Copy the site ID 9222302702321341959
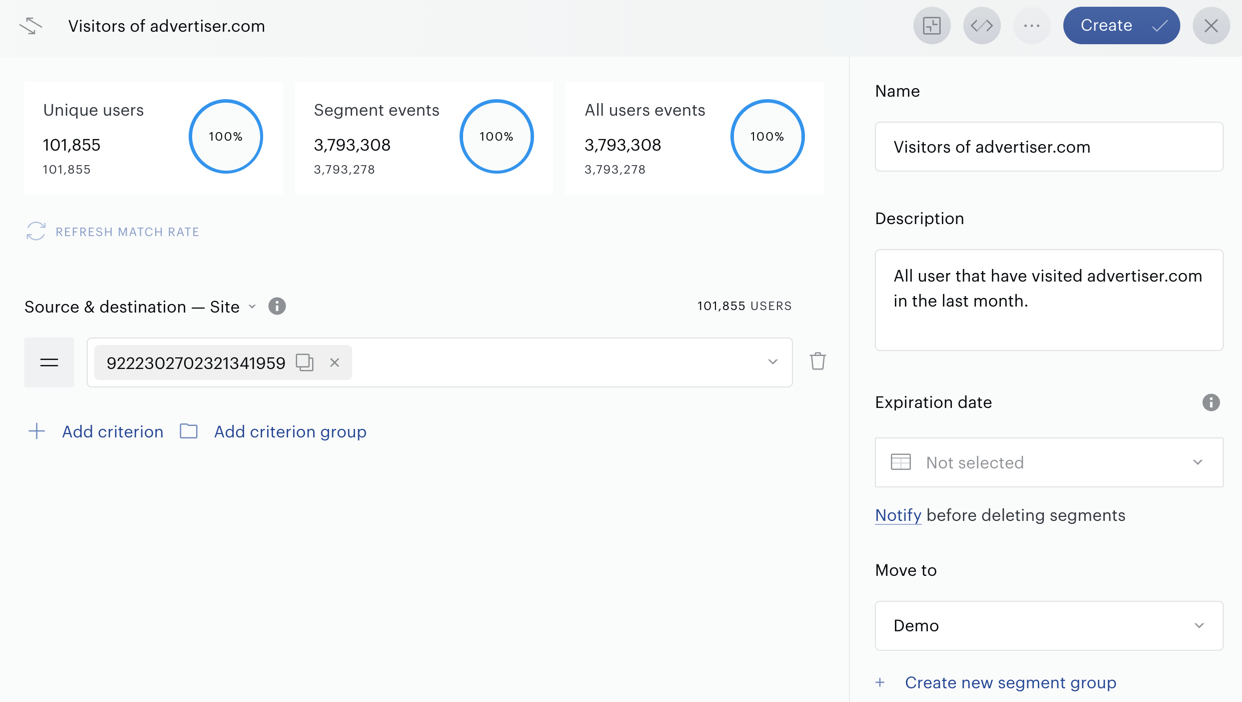Image resolution: width=1242 pixels, height=702 pixels. pos(305,363)
